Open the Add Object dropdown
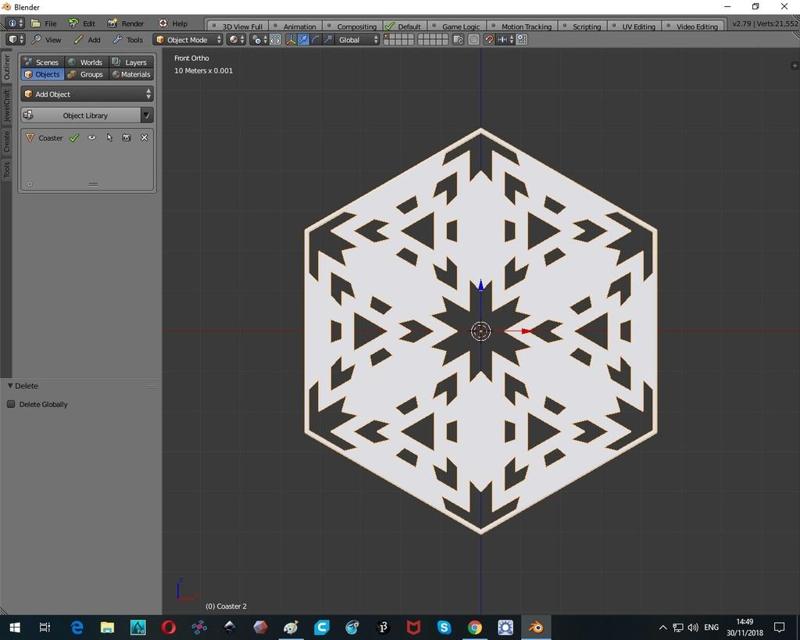The height and width of the screenshot is (640, 800). coord(87,94)
